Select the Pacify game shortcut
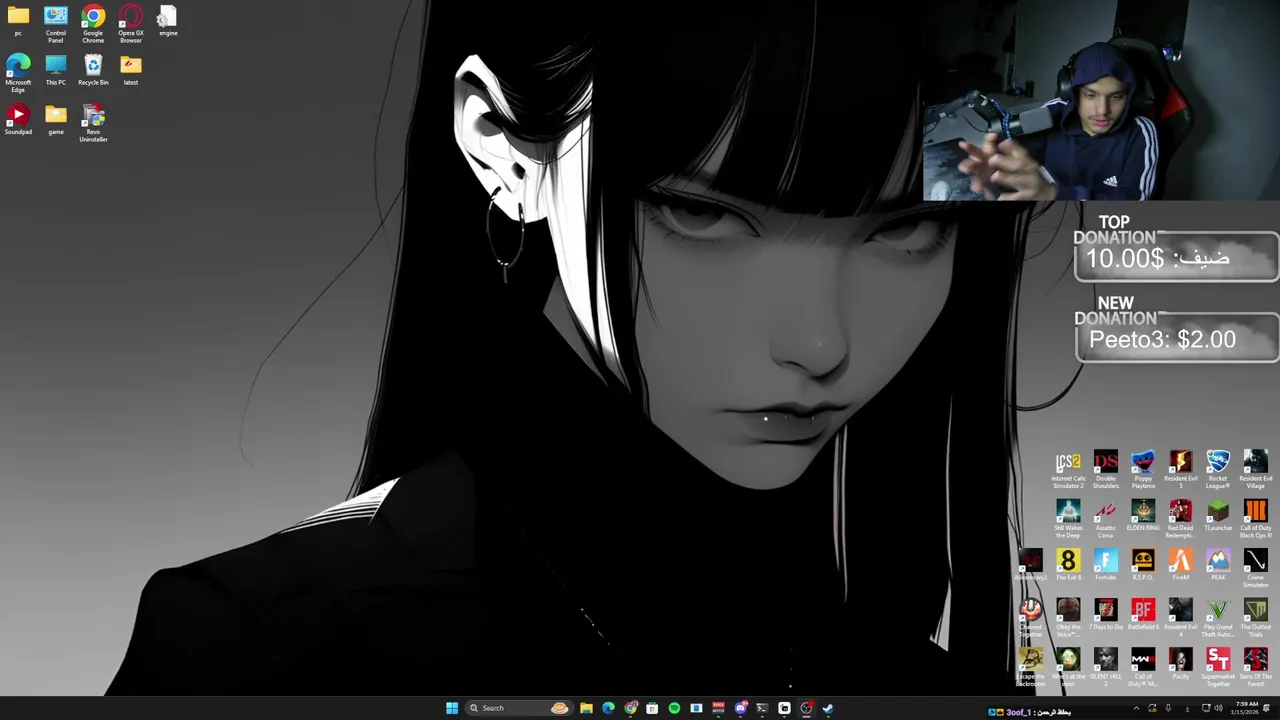 tap(1180, 665)
